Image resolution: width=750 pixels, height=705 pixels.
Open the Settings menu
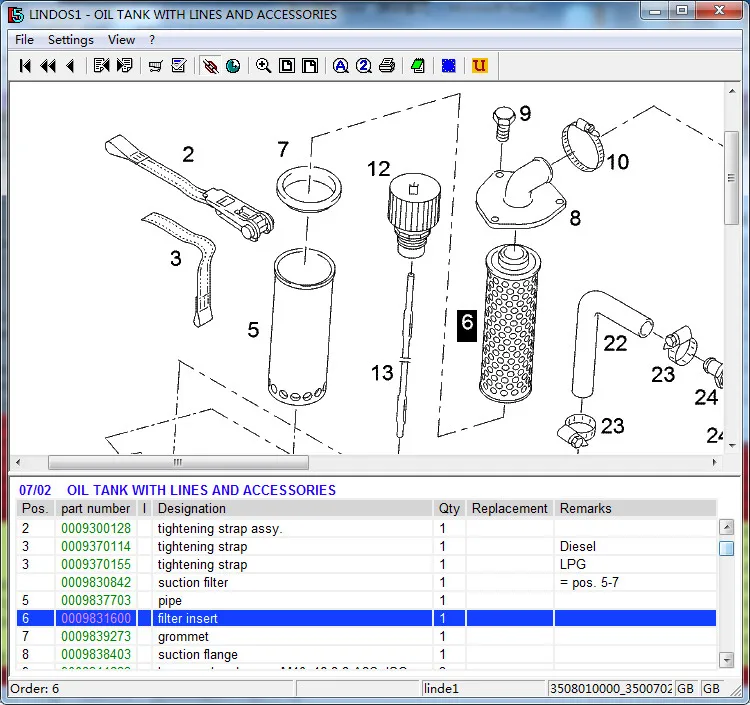click(x=70, y=40)
